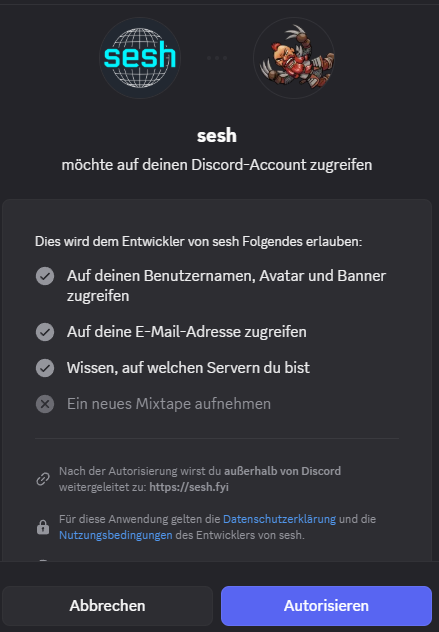Click the X icon beside Mixtape entry
This screenshot has width=439, height=632.
pos(45,404)
